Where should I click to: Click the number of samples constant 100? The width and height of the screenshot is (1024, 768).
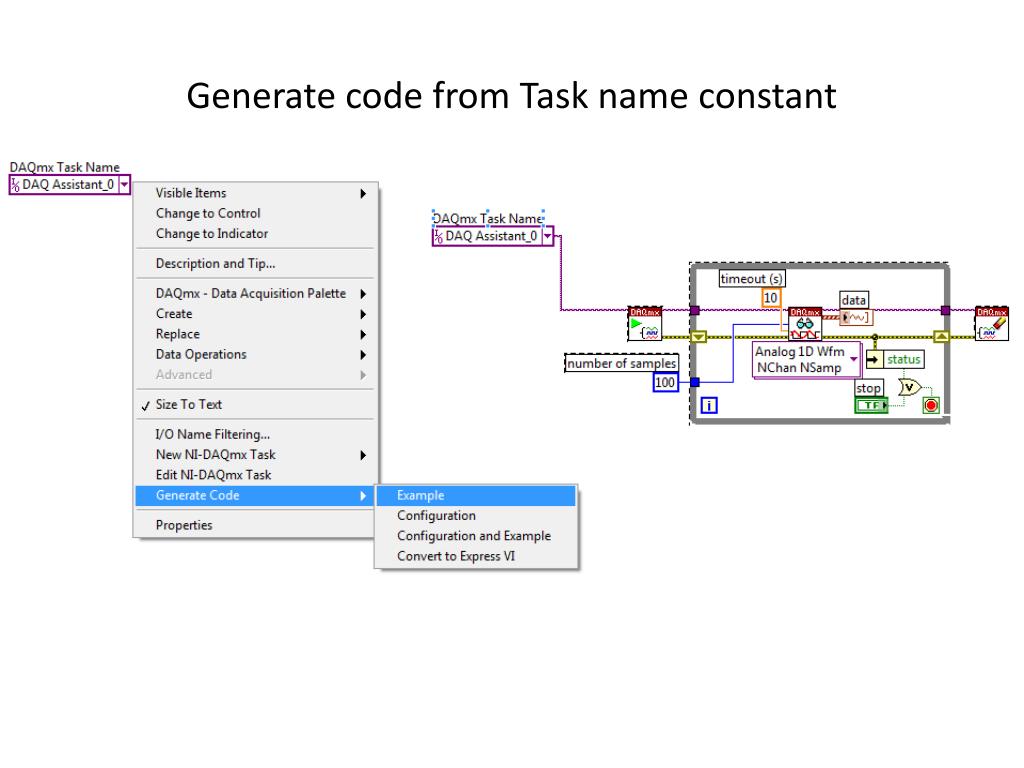[x=665, y=382]
